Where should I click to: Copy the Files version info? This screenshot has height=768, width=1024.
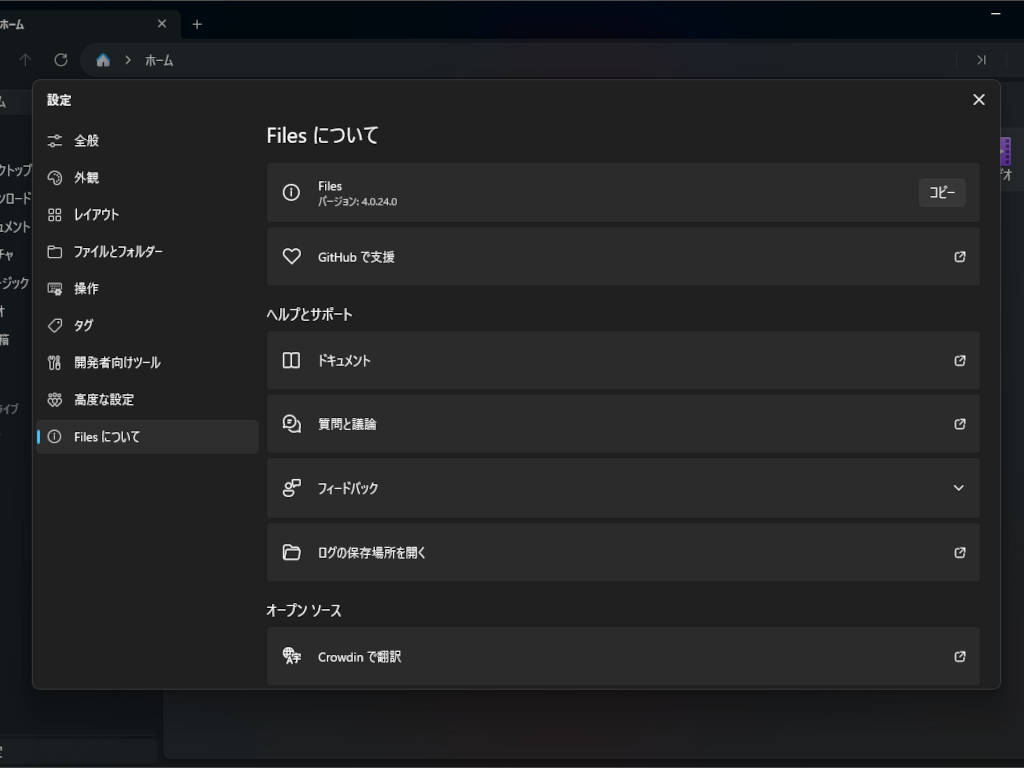point(941,193)
